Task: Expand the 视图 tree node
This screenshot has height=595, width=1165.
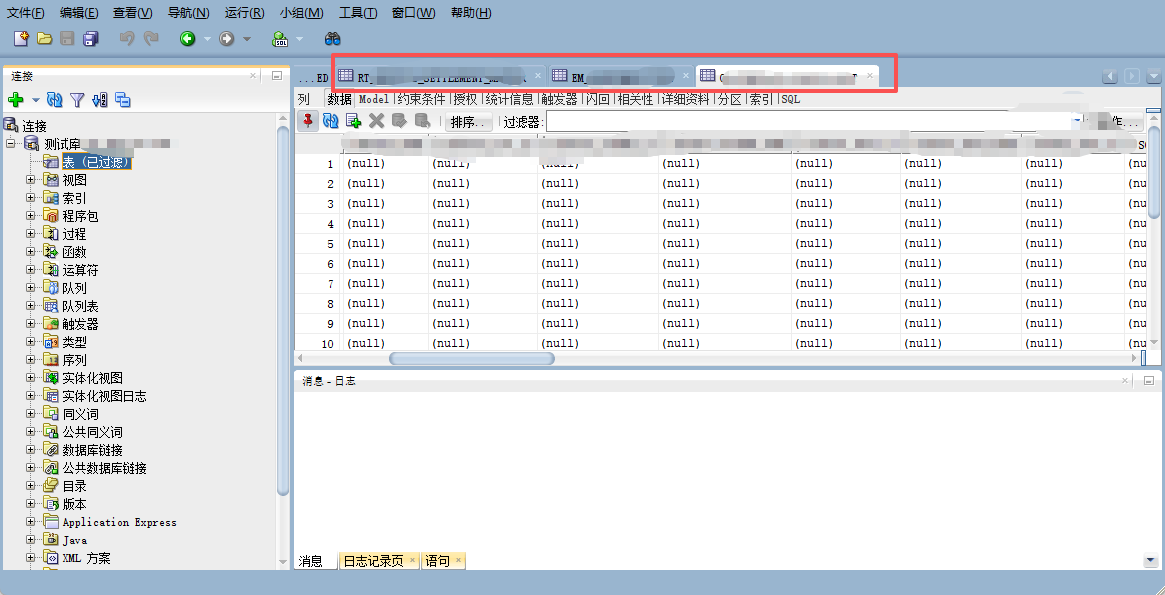Action: tap(30, 179)
